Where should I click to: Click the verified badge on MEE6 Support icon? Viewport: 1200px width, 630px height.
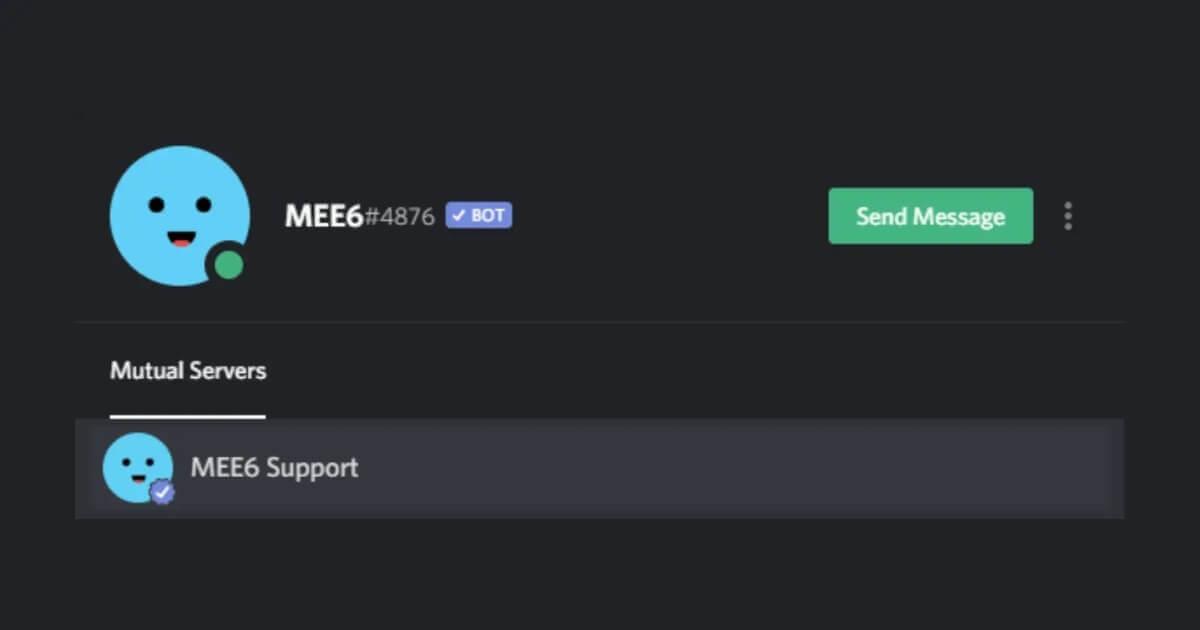[162, 492]
